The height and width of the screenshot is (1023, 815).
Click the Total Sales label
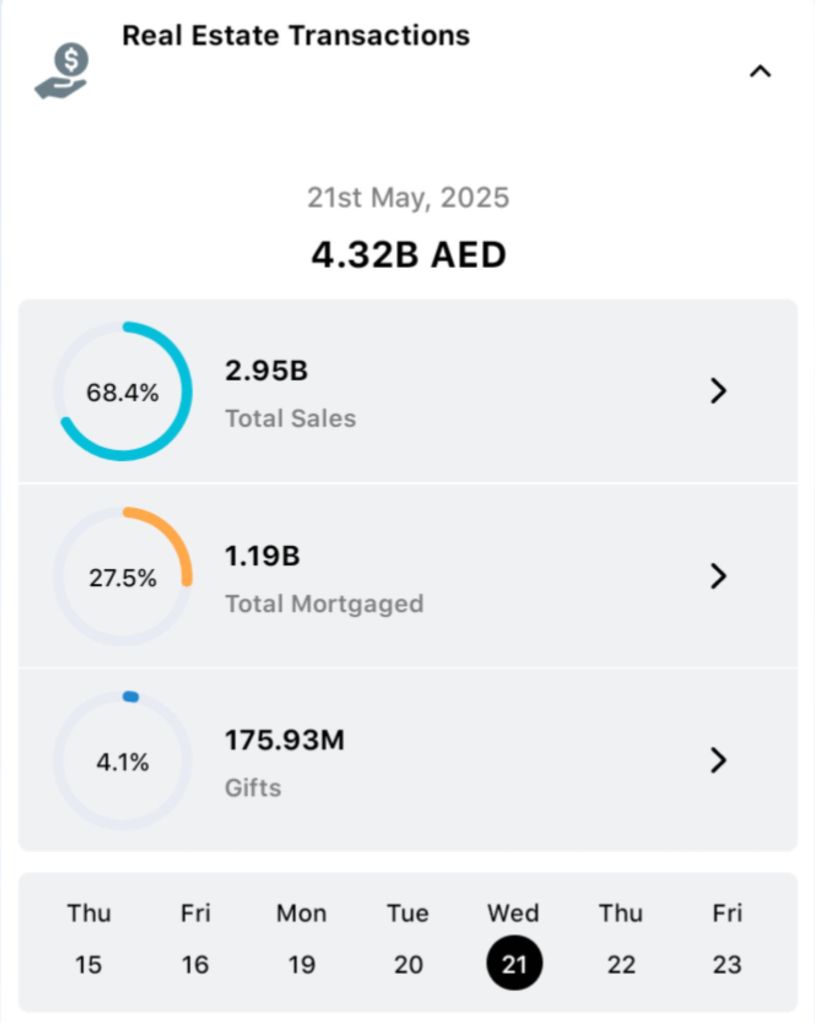pos(290,418)
